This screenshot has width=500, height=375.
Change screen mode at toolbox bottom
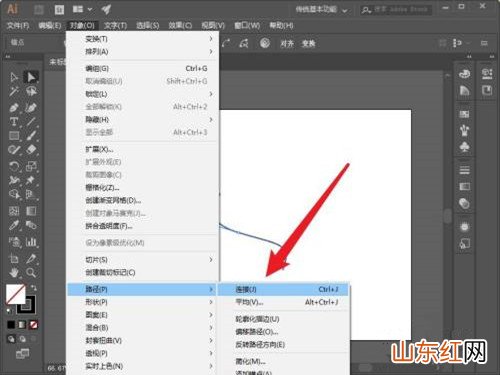coord(22,354)
